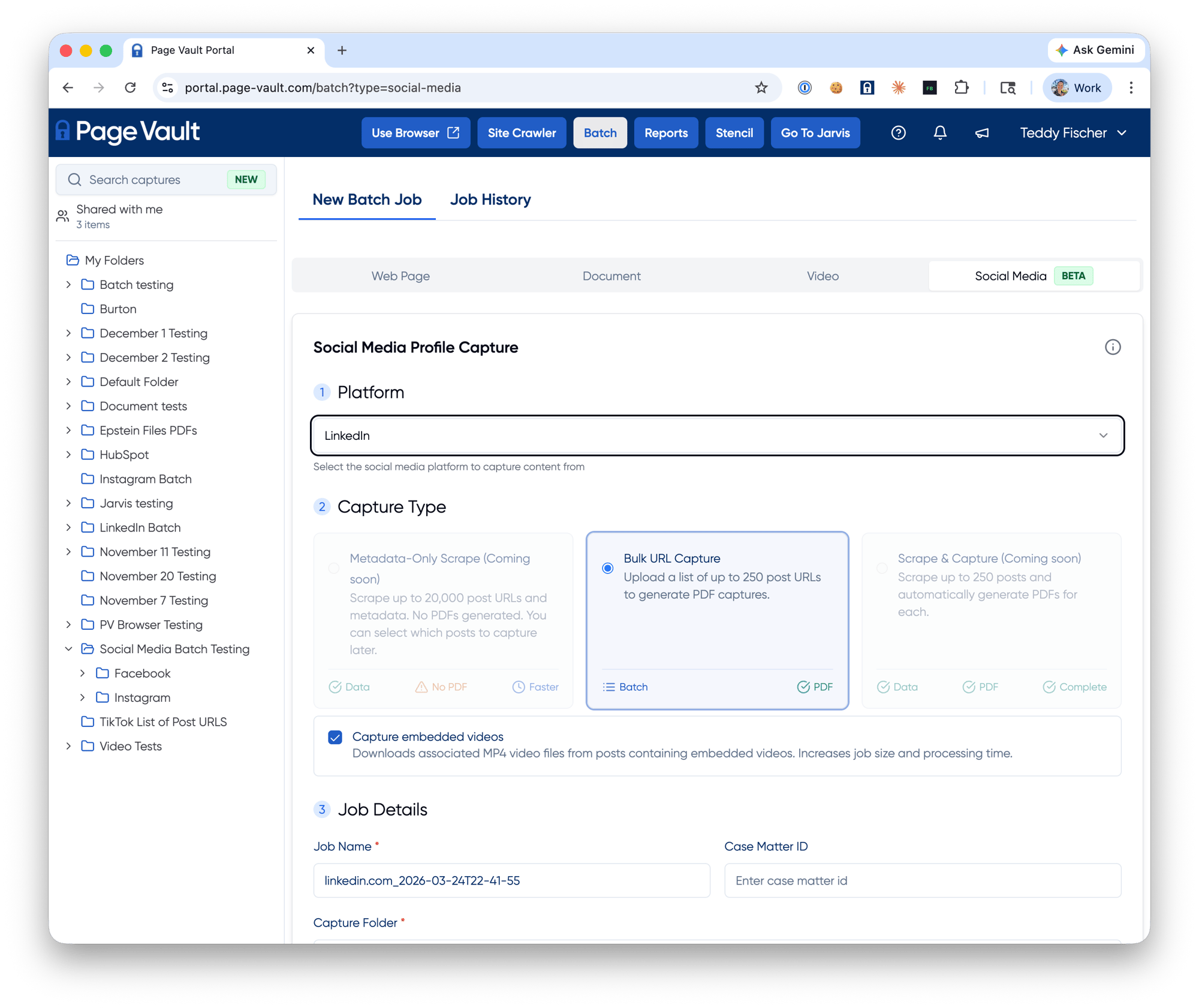Expand the HubSpot folder chevron
The height and width of the screenshot is (1008, 1199).
pyautogui.click(x=68, y=455)
